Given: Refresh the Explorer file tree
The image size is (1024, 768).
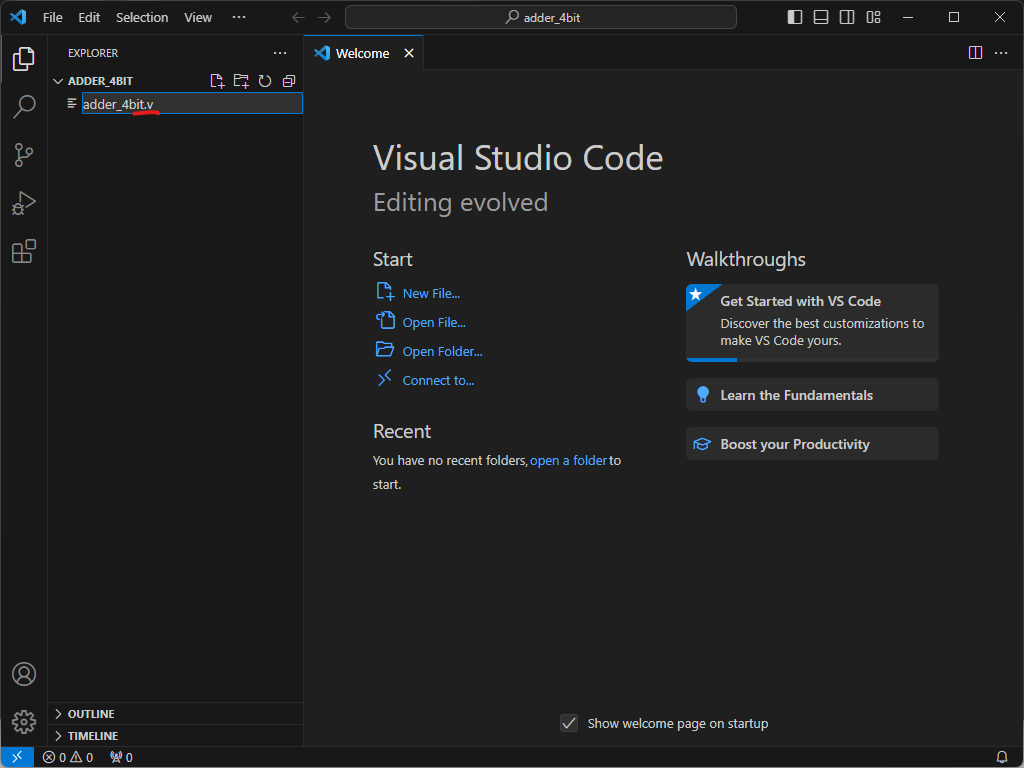Looking at the screenshot, I should 265,81.
